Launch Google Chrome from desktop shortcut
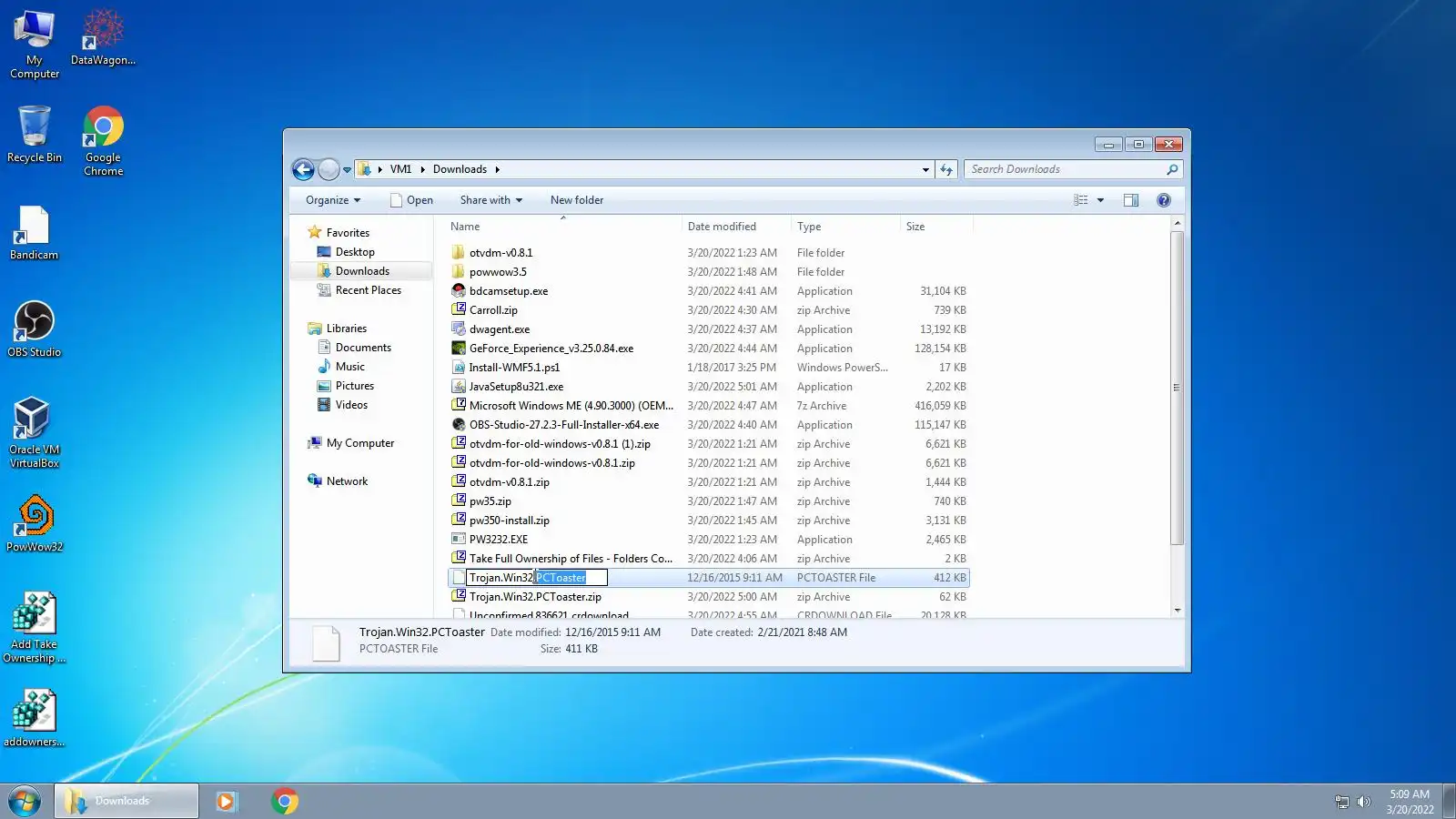 (103, 140)
